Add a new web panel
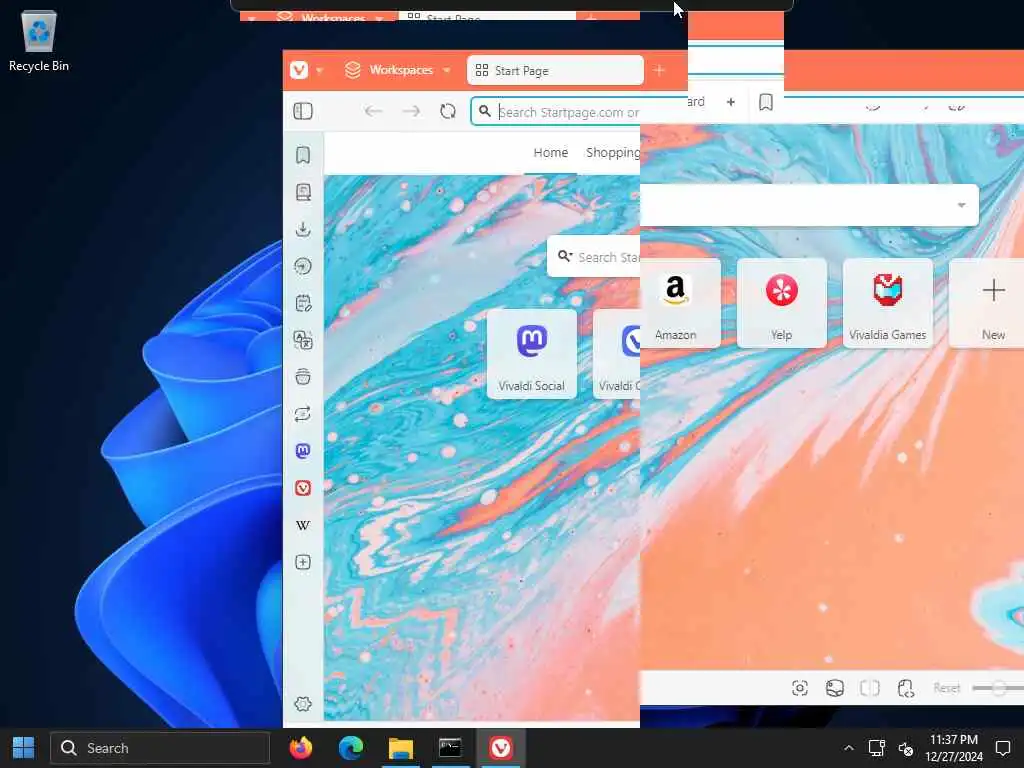The image size is (1024, 768). [x=303, y=562]
